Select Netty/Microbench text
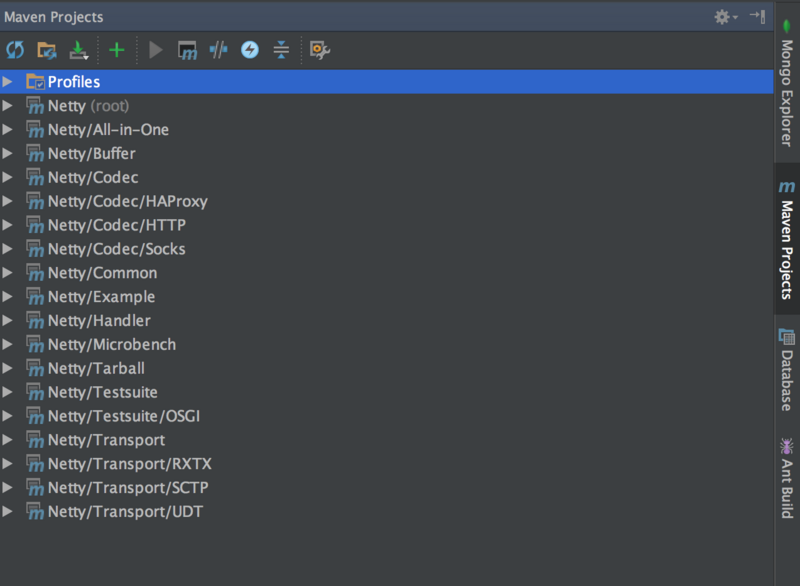This screenshot has width=800, height=586. tap(112, 345)
